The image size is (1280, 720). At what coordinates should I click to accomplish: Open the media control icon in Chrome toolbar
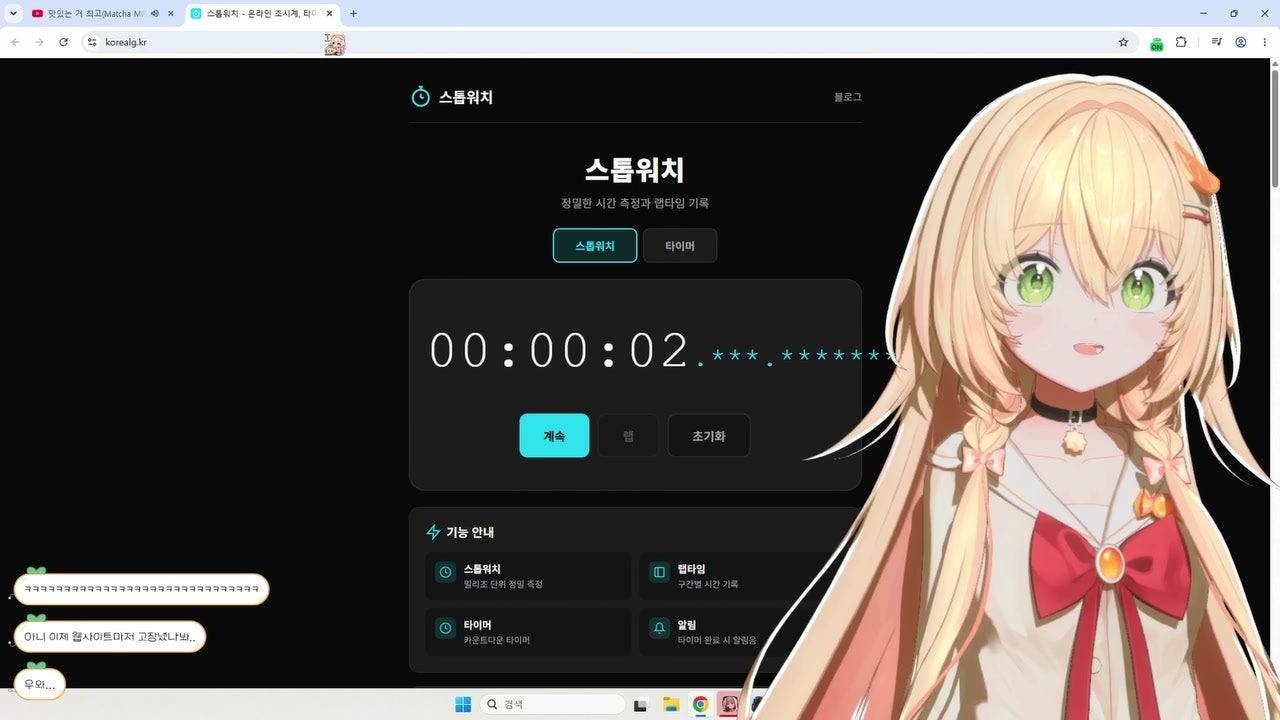click(1216, 42)
